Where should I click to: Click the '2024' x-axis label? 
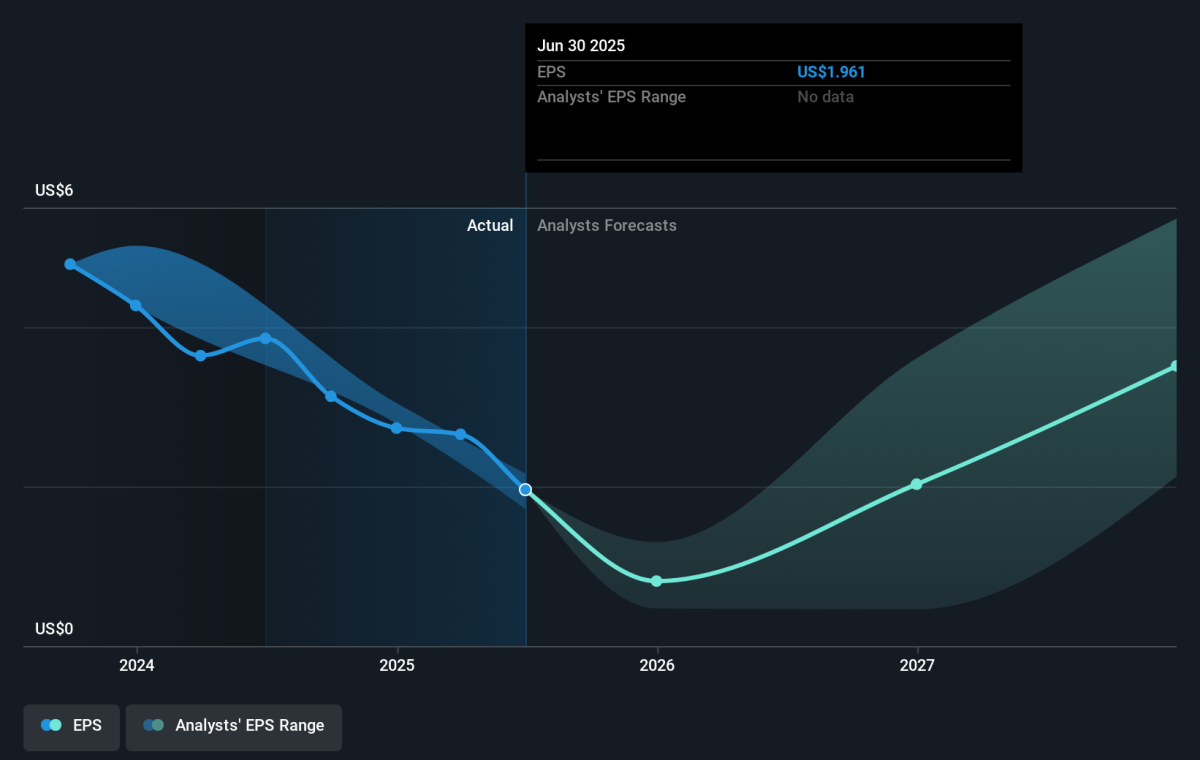click(136, 665)
